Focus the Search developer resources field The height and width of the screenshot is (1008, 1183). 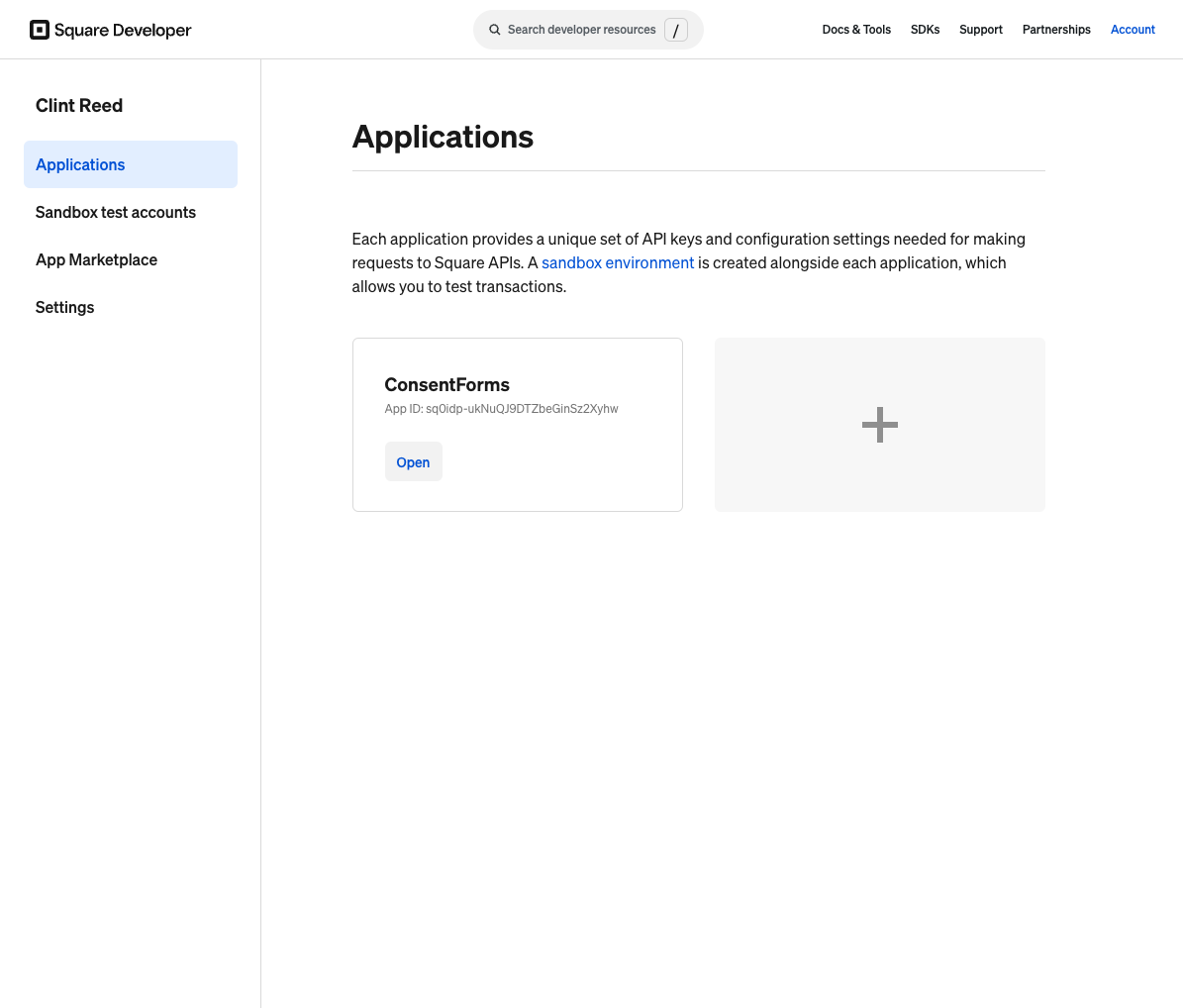click(588, 30)
